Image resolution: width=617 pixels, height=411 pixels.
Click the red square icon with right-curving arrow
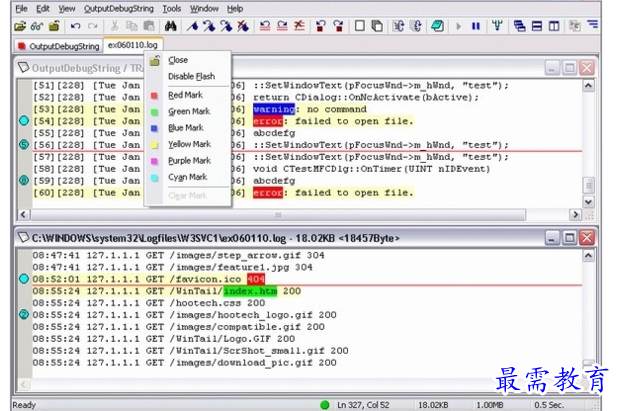pos(338,26)
